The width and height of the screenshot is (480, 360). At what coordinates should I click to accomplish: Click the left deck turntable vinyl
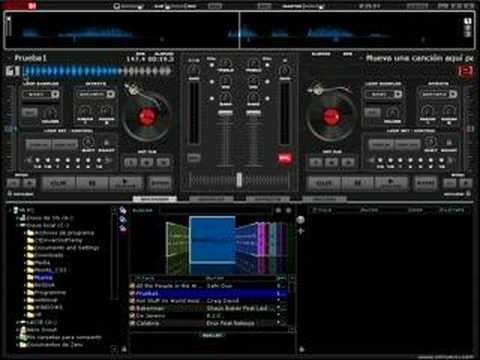click(146, 116)
